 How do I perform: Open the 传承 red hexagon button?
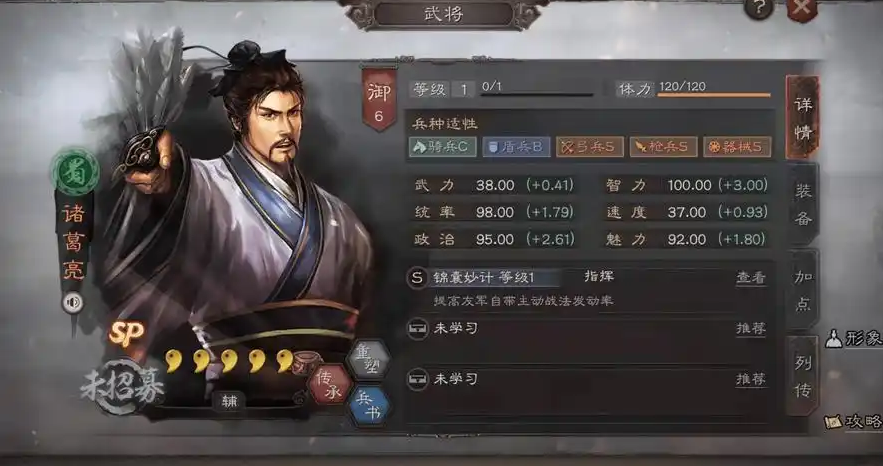point(330,384)
